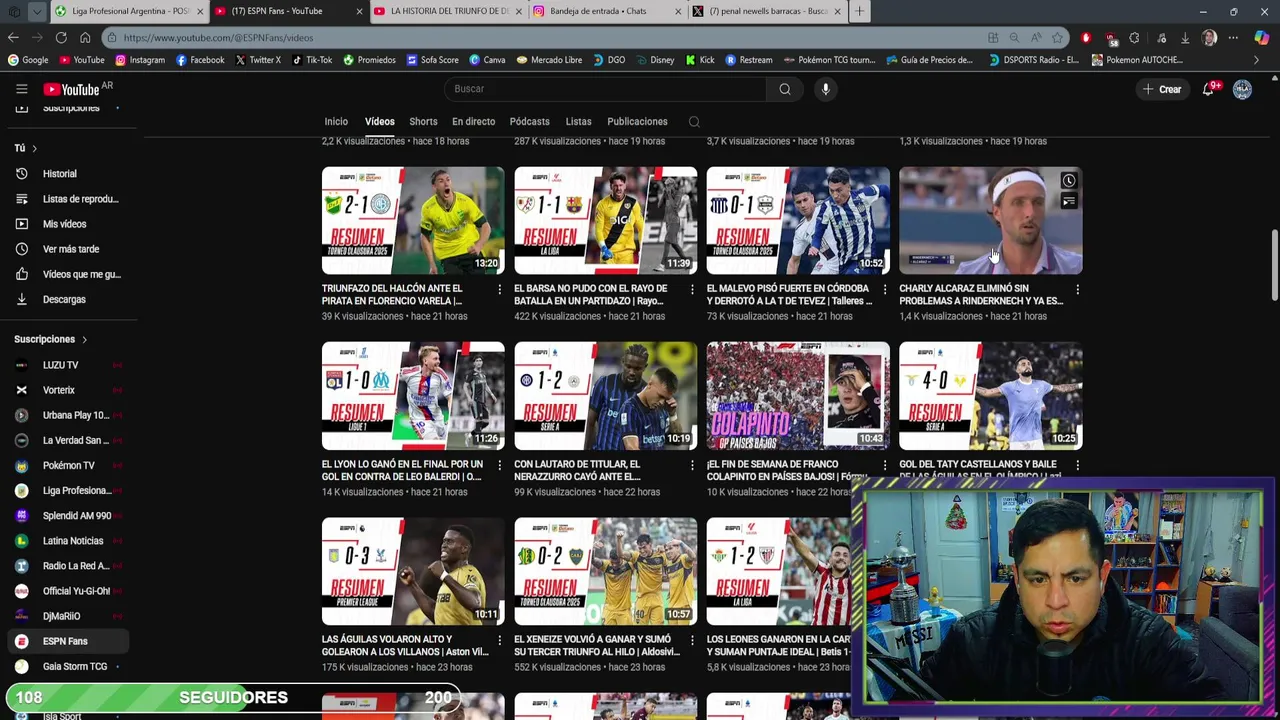Add Alcaraz video to Watch Later

point(1069,181)
